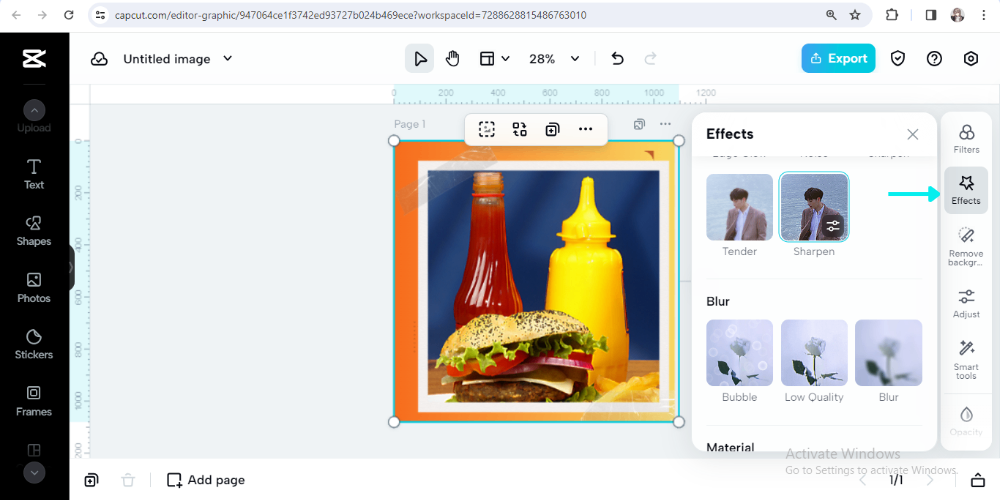This screenshot has width=1000, height=500.
Task: Apply the Low Quality blur effect
Action: click(x=814, y=353)
